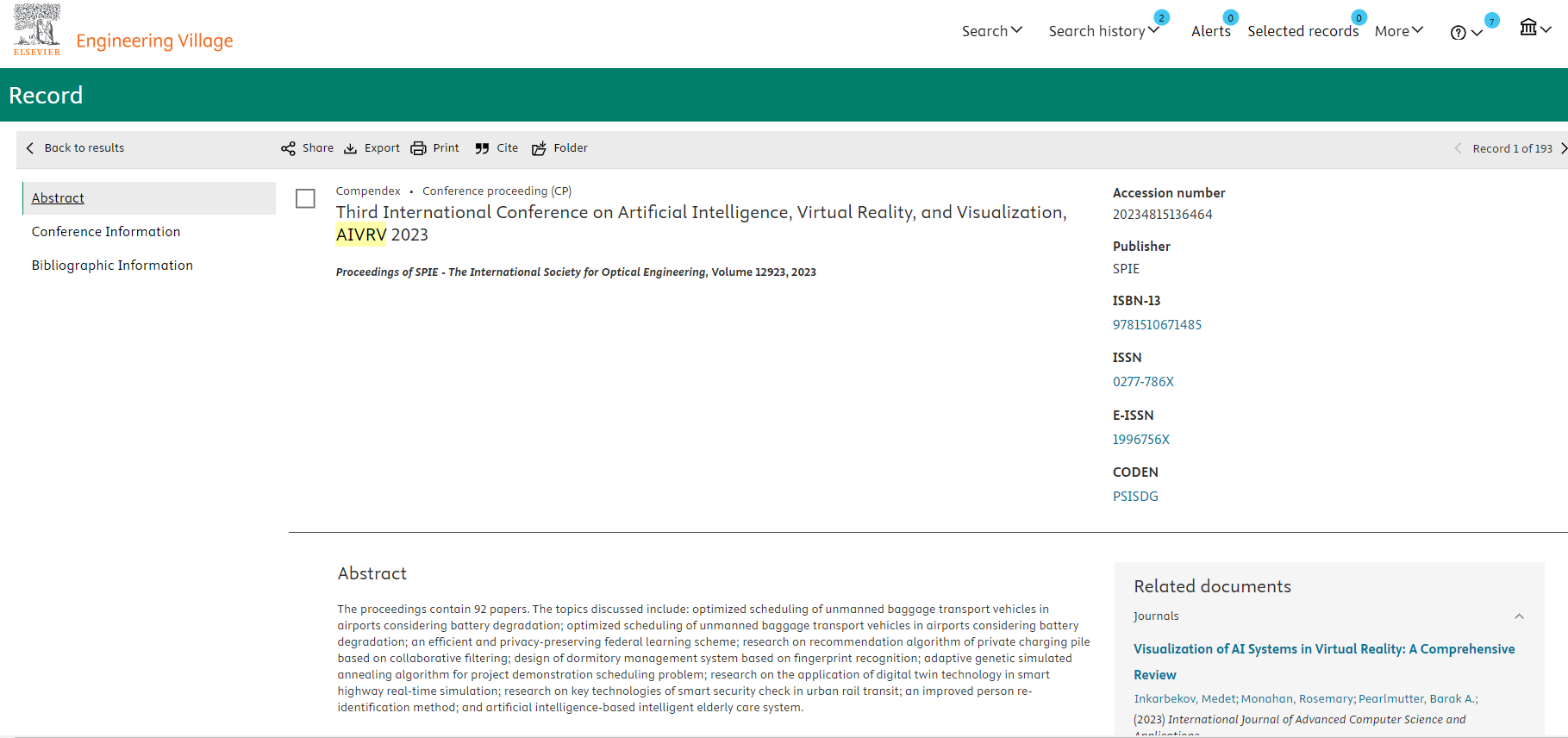Open the Search dropdown menu
The height and width of the screenshot is (738, 1568).
(992, 31)
